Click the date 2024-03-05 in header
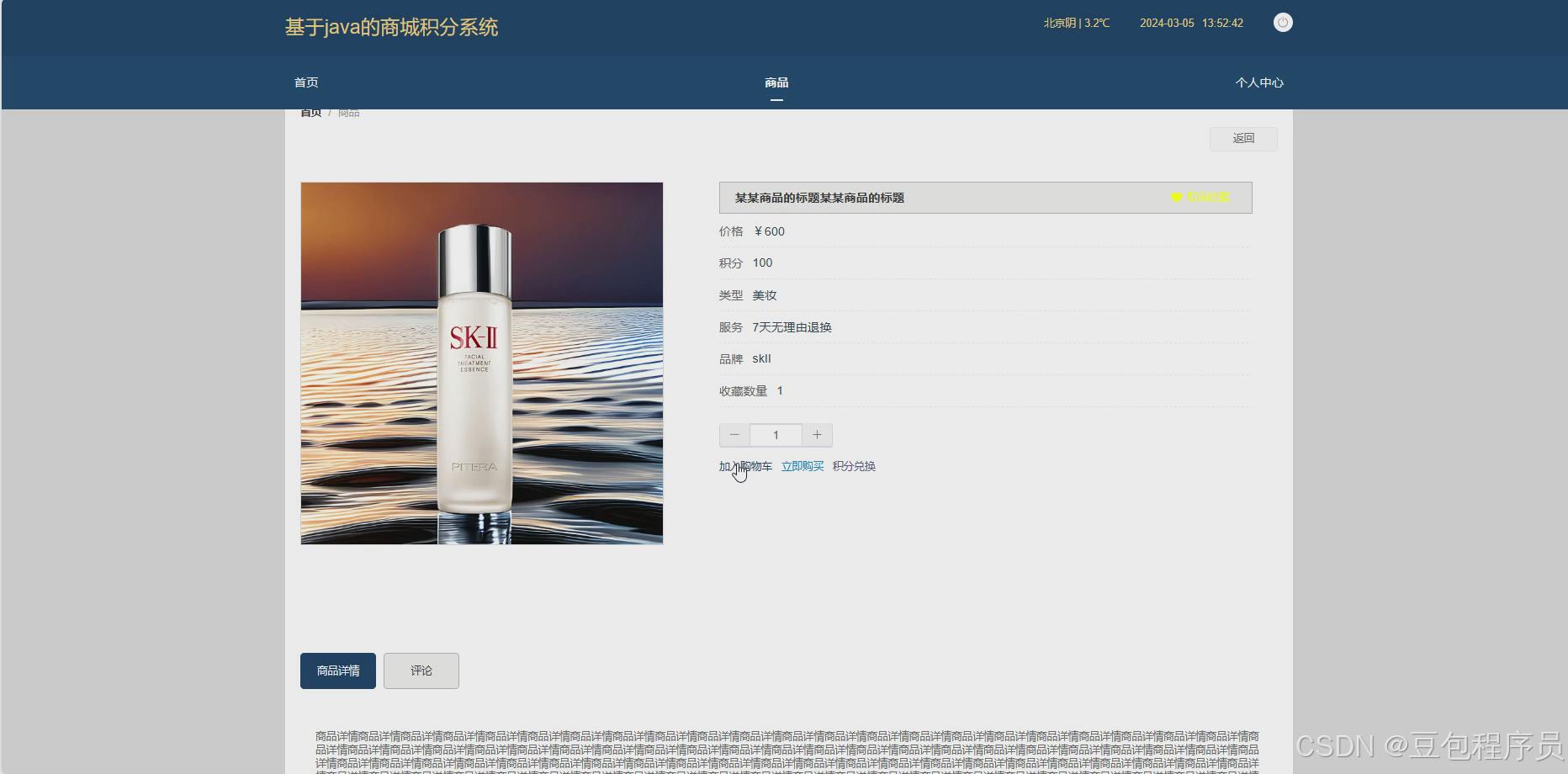The image size is (1568, 774). pos(1167,23)
